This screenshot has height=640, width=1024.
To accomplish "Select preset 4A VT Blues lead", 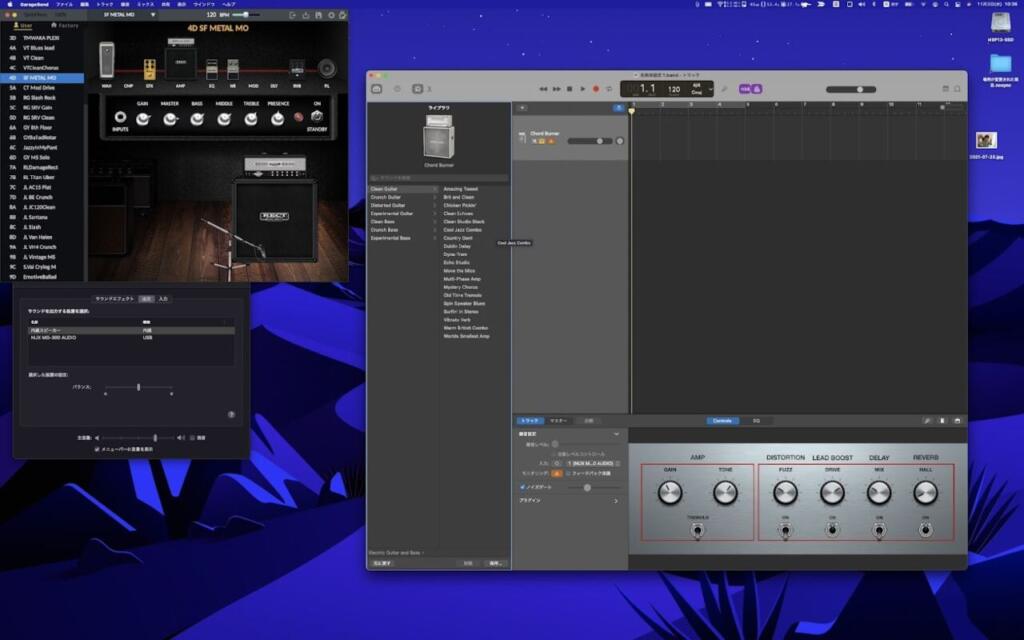I will point(42,48).
